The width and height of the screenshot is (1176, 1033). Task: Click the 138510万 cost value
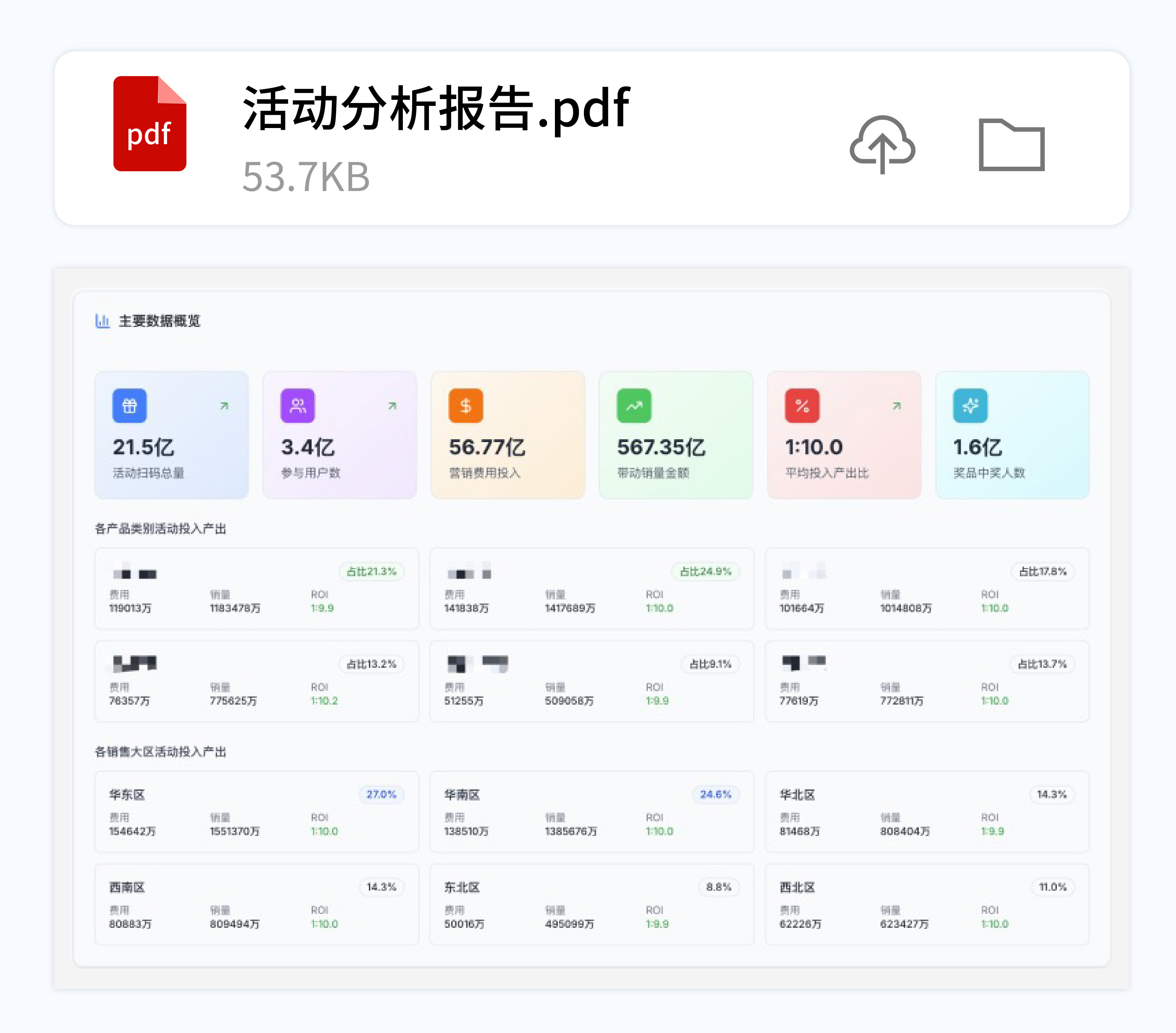[x=466, y=831]
